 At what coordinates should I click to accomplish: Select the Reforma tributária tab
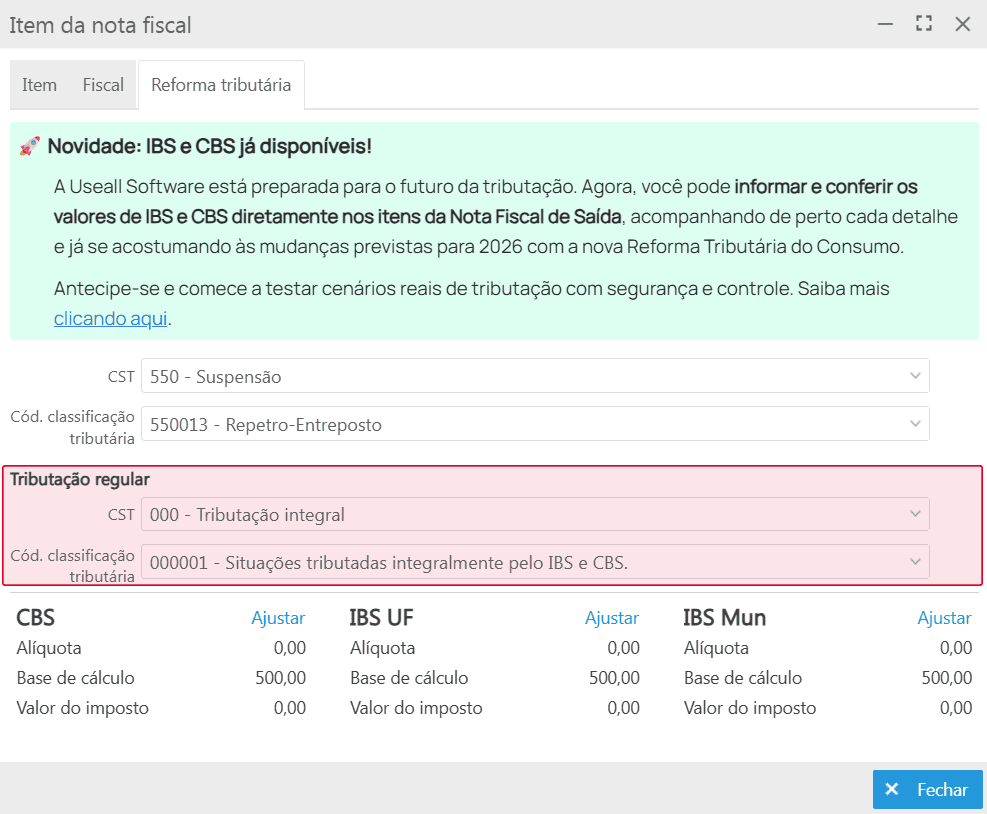pyautogui.click(x=221, y=85)
